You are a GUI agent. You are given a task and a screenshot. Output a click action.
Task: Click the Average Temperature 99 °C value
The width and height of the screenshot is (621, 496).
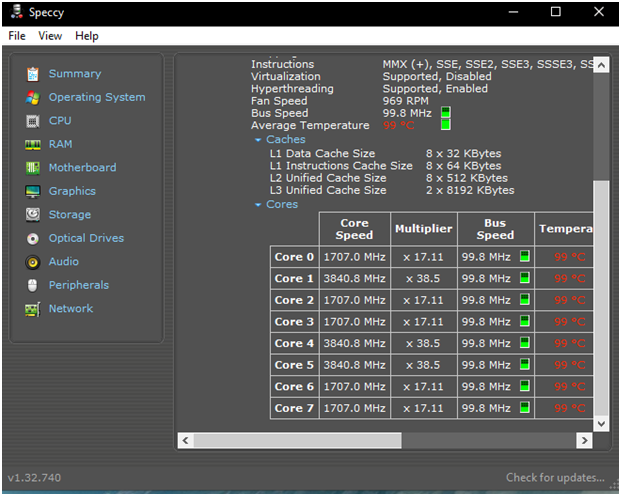click(x=398, y=125)
